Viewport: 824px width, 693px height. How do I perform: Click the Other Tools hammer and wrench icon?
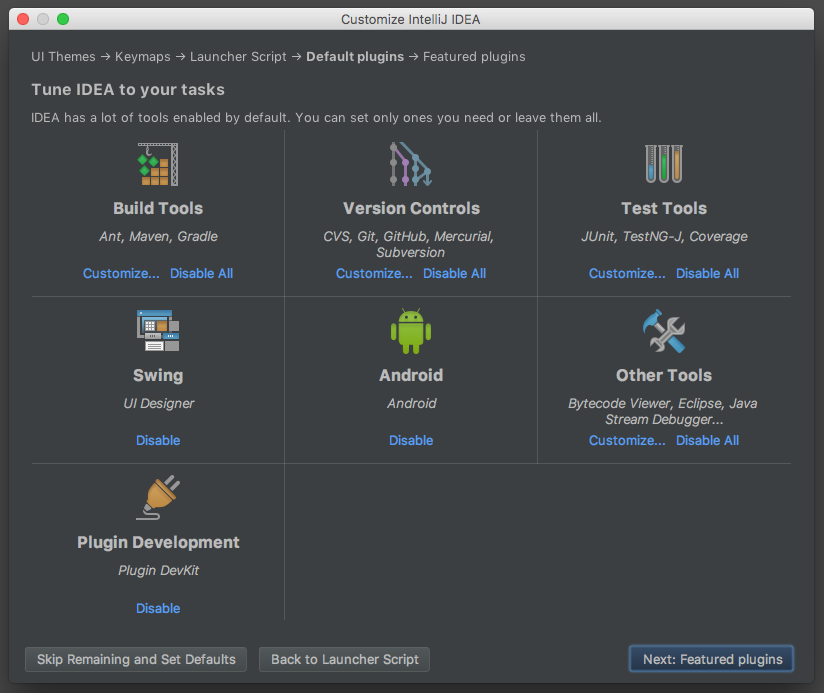pyautogui.click(x=664, y=330)
